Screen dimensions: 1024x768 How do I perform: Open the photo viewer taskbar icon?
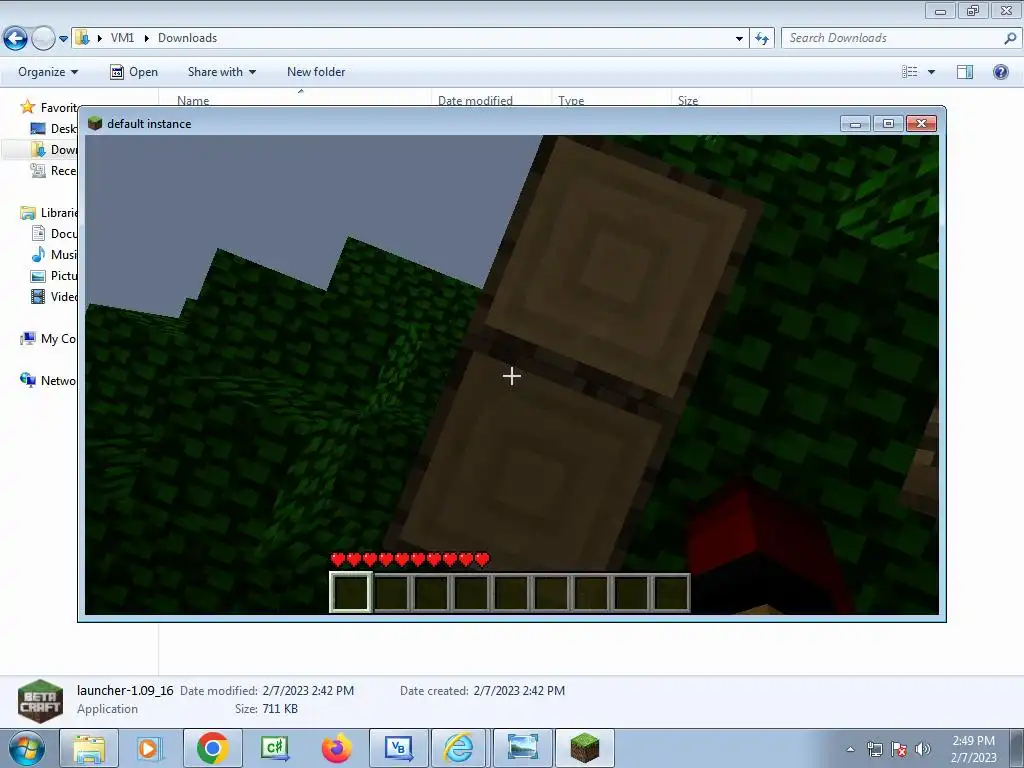click(x=523, y=748)
